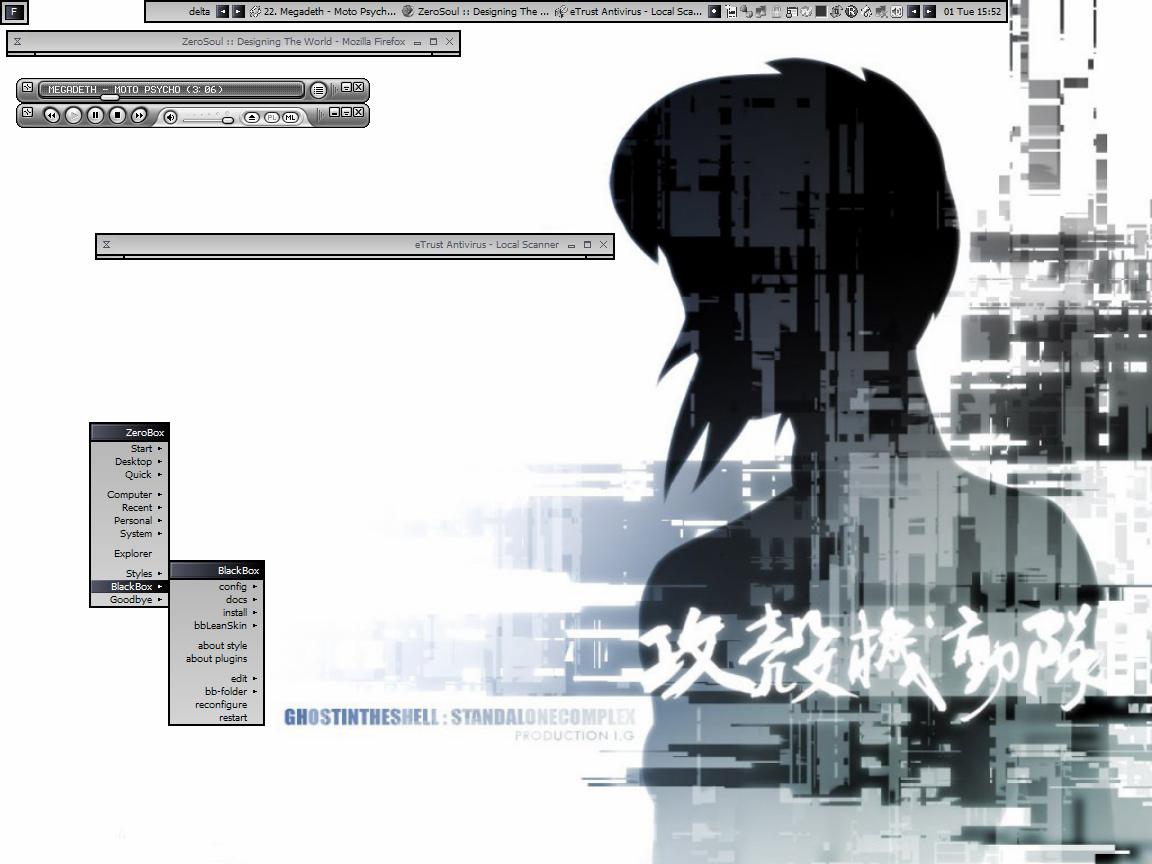Open the bb-folder submenu

(x=217, y=691)
